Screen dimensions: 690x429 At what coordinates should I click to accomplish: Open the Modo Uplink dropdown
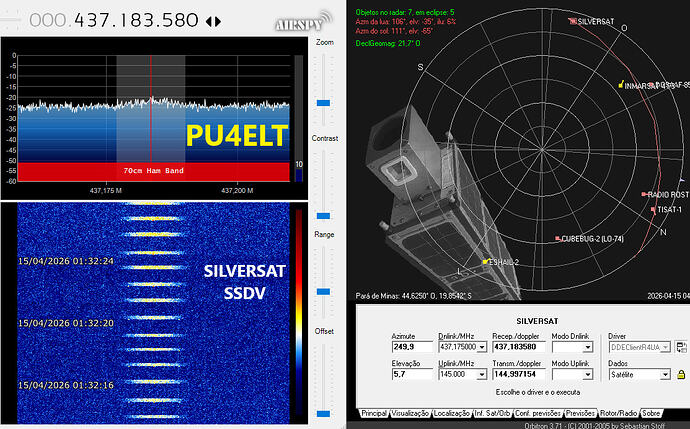click(x=587, y=374)
